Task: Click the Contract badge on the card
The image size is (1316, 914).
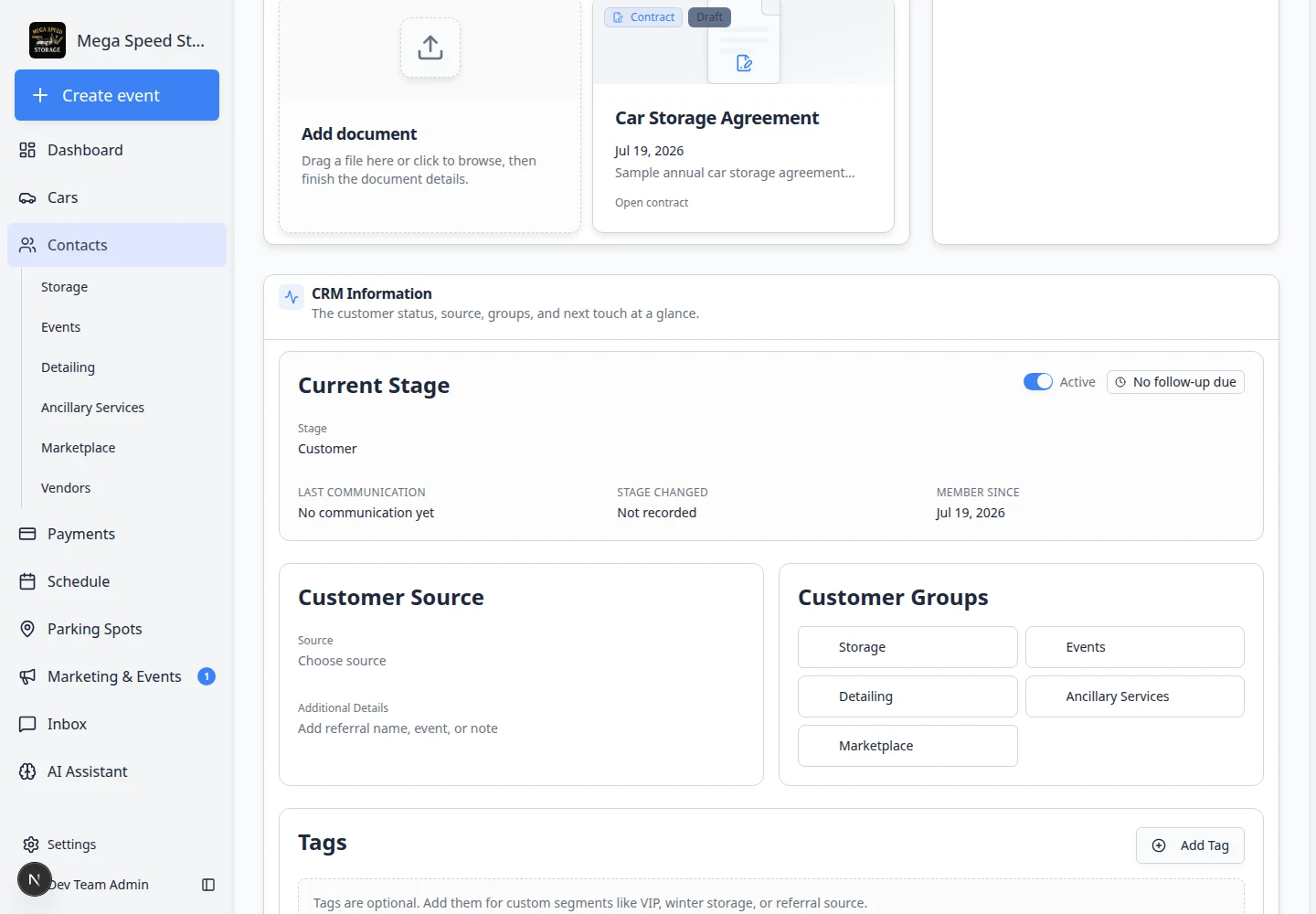Action: coord(643,17)
